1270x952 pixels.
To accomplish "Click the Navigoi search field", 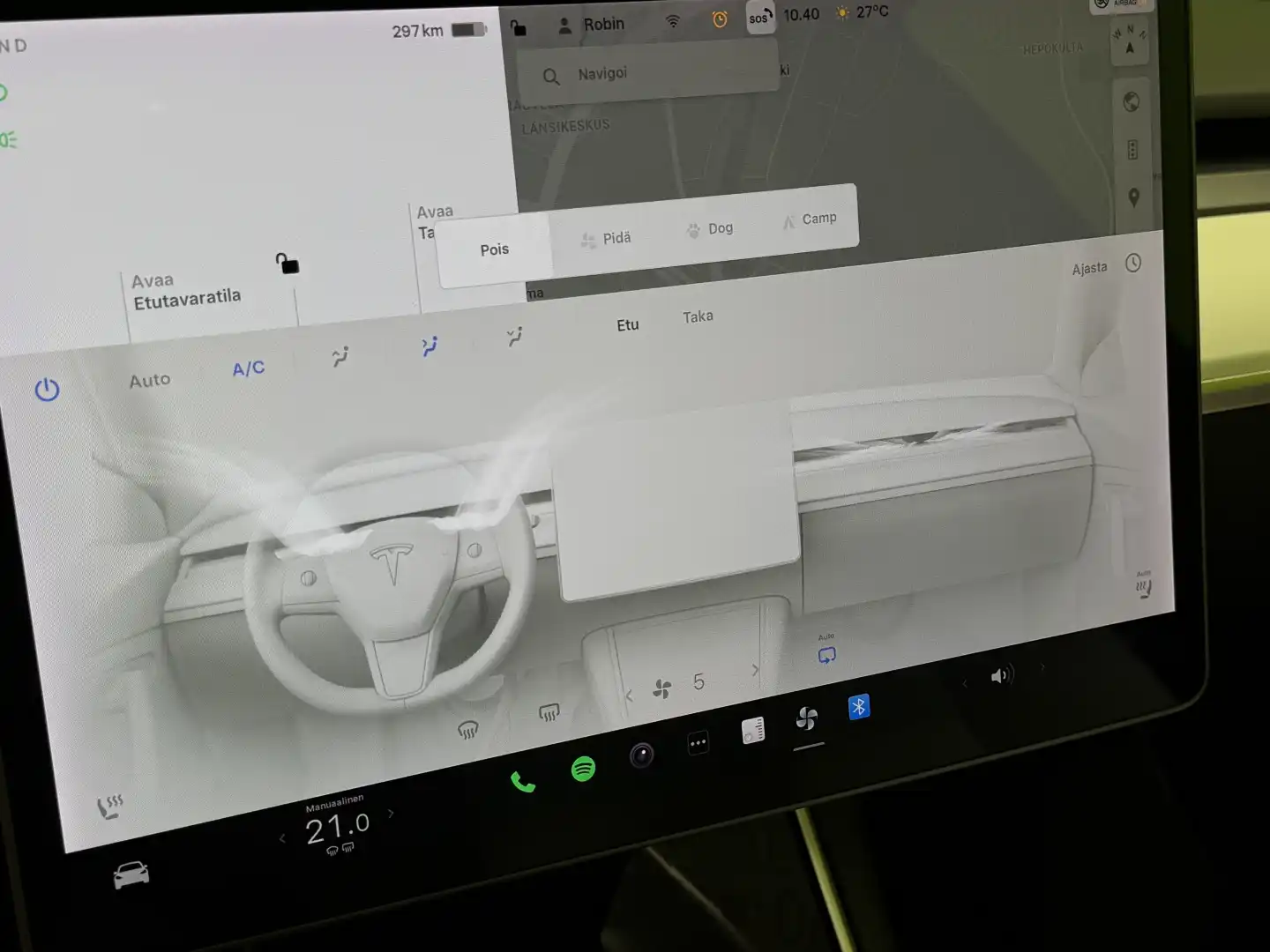I will (648, 72).
